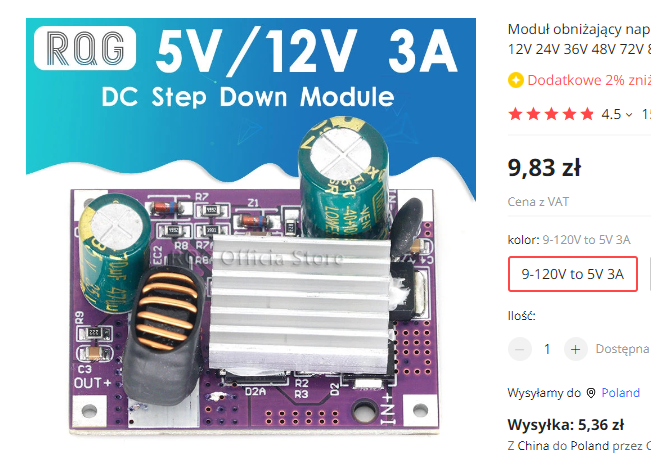Click the RQG logo in the image

pos(85,48)
